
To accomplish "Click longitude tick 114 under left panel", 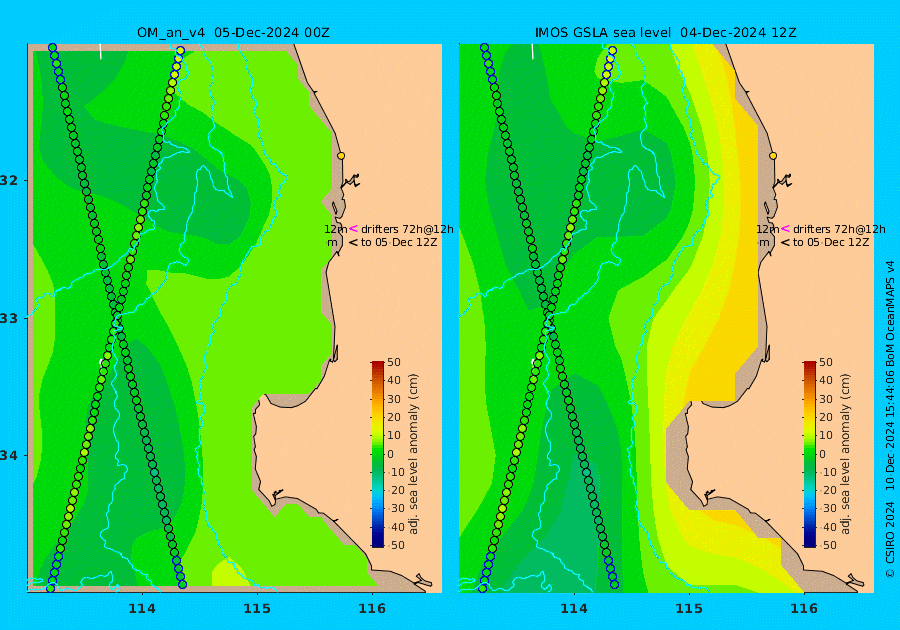I will click(142, 609).
